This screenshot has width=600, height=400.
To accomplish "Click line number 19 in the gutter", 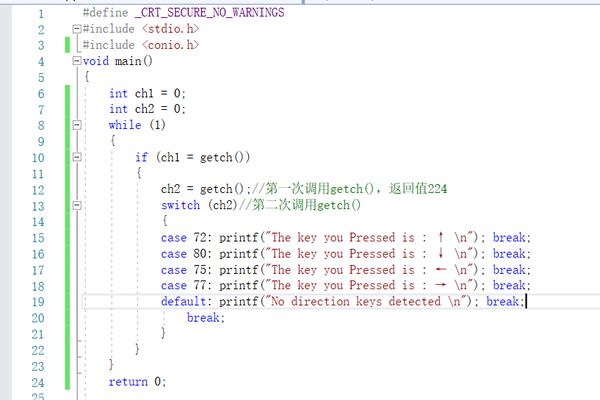I will [38, 302].
